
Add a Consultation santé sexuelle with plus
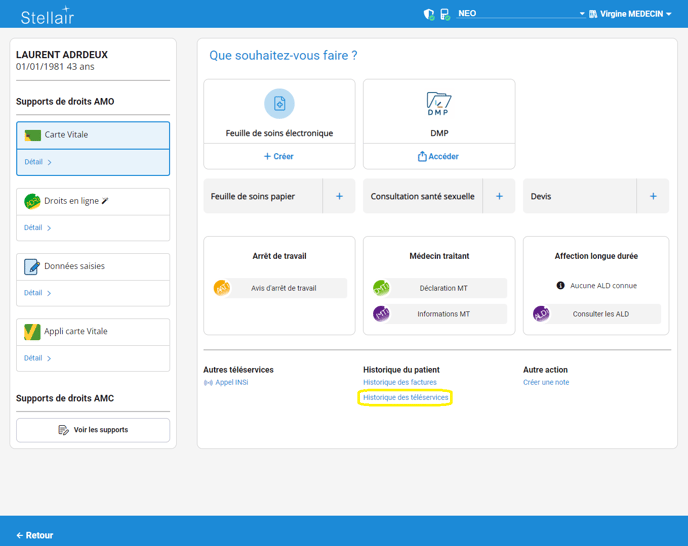[x=499, y=196]
